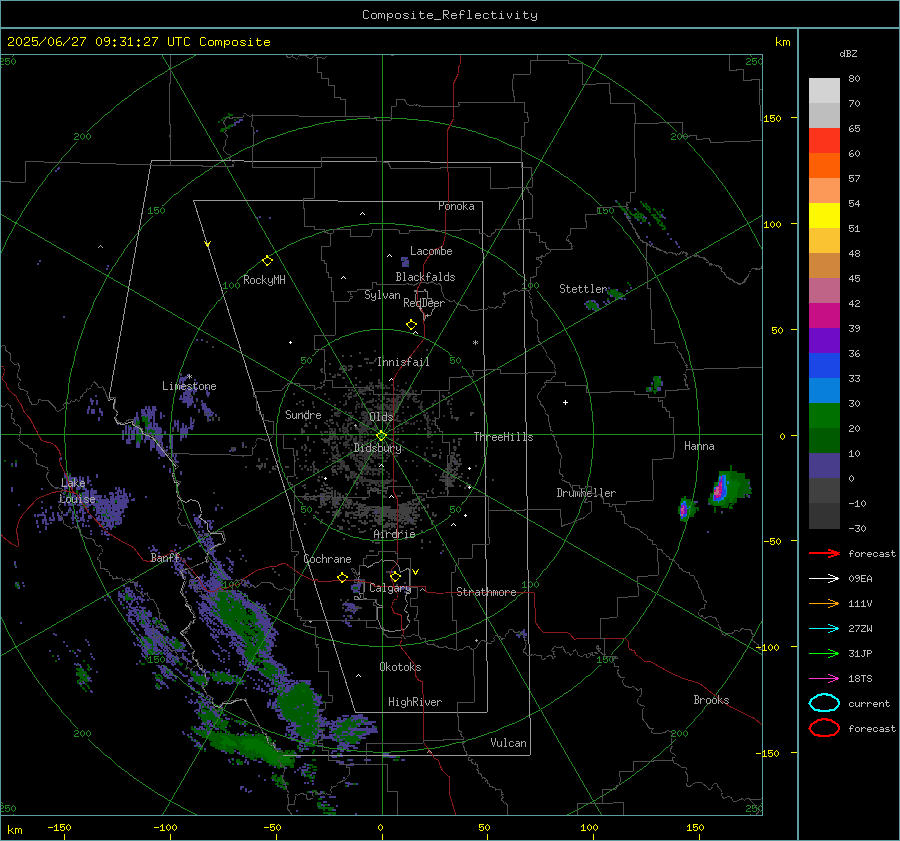This screenshot has width=900, height=841.
Task: Click the yellow diamond marker above RockyMH
Action: tap(267, 261)
